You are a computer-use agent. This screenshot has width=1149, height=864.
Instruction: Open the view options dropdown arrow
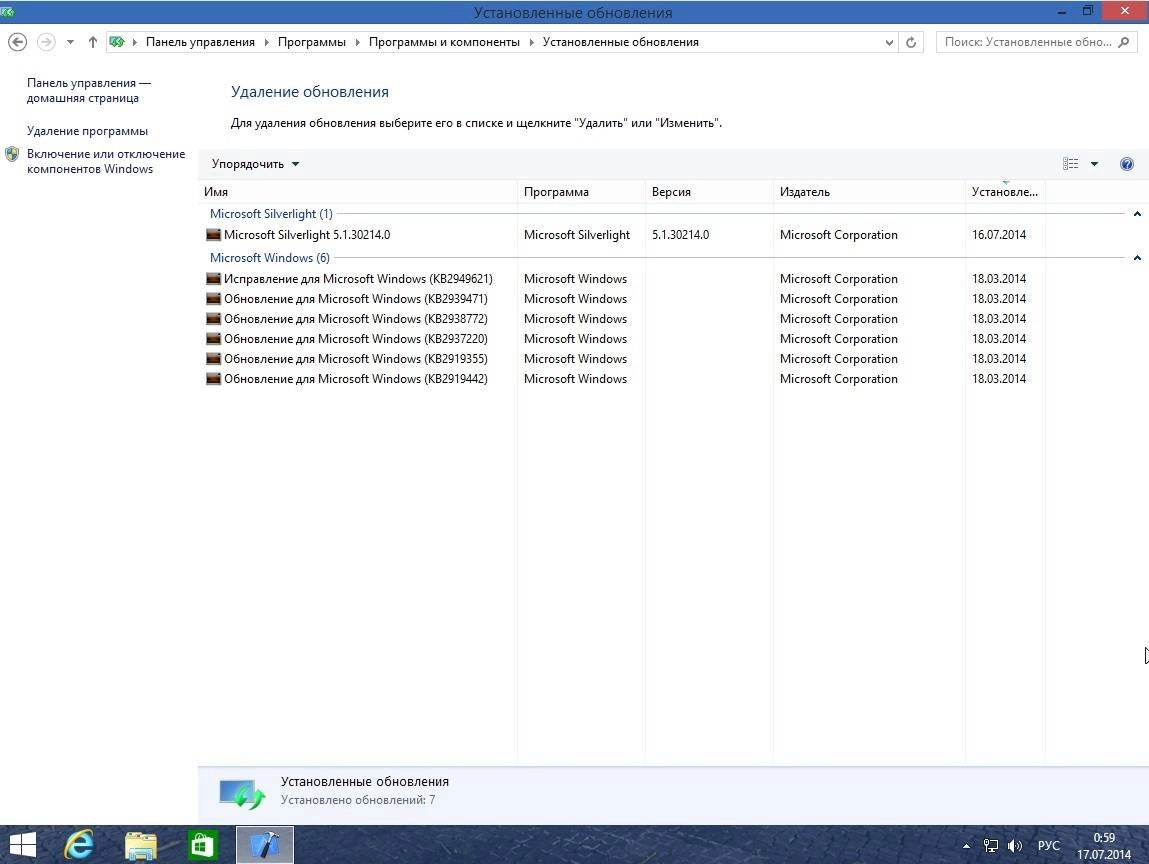[1094, 164]
